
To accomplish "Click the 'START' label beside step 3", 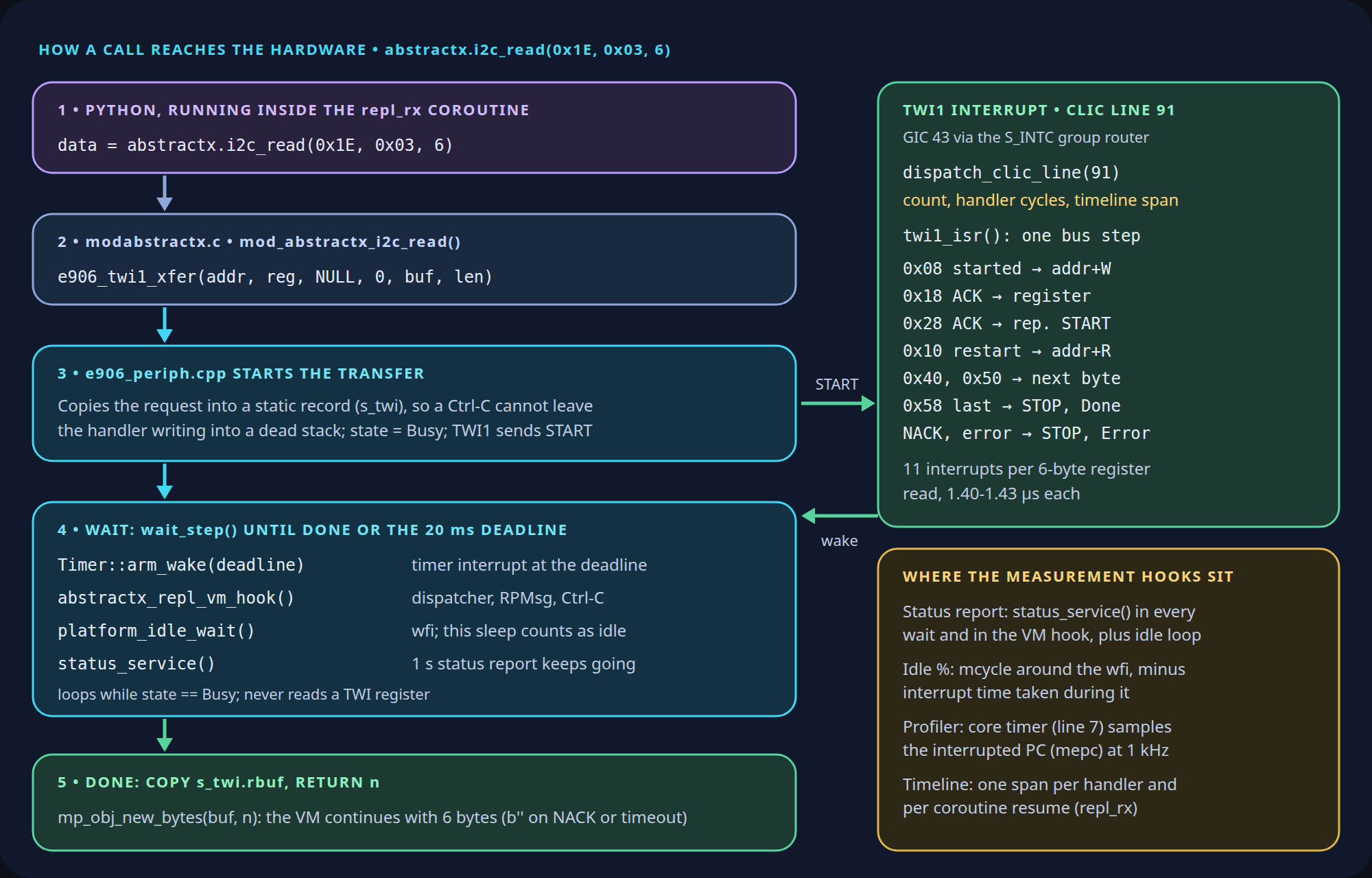I will click(837, 385).
